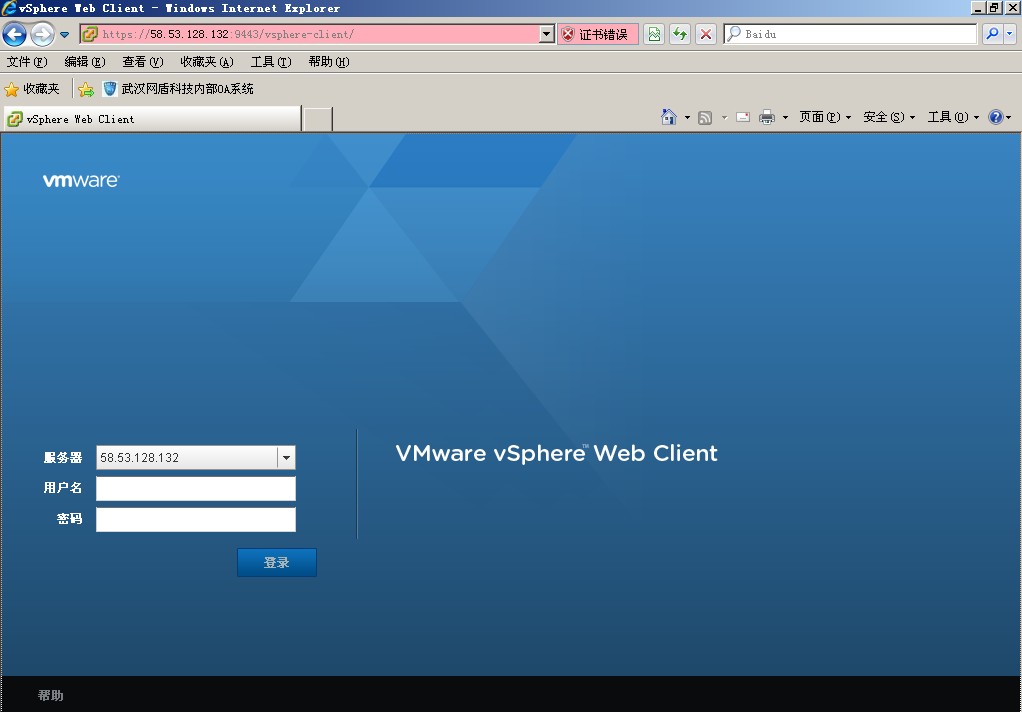Open the recent pages dropdown next to Forward
This screenshot has width=1022, height=712.
[65, 35]
